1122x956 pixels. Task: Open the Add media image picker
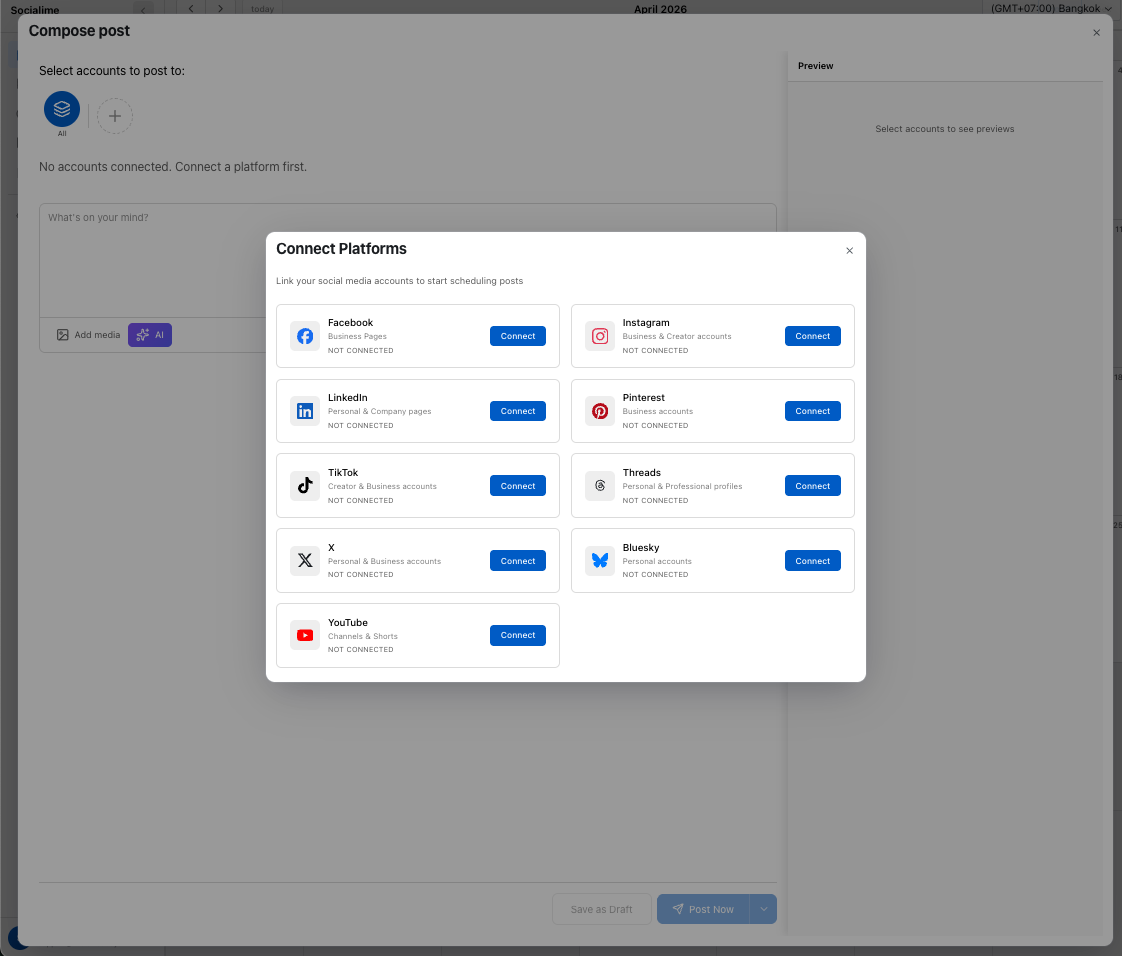click(88, 334)
